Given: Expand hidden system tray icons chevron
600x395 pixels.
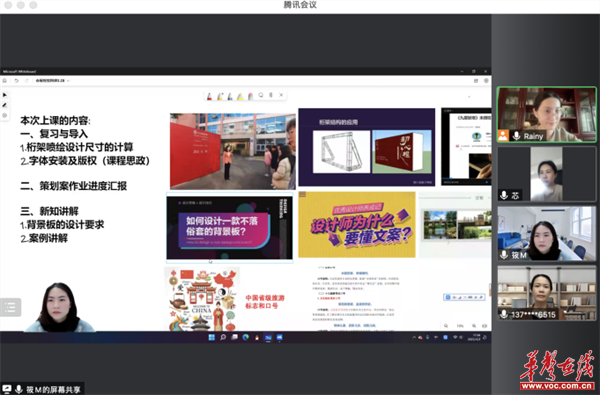Looking at the screenshot, I should pos(414,337).
